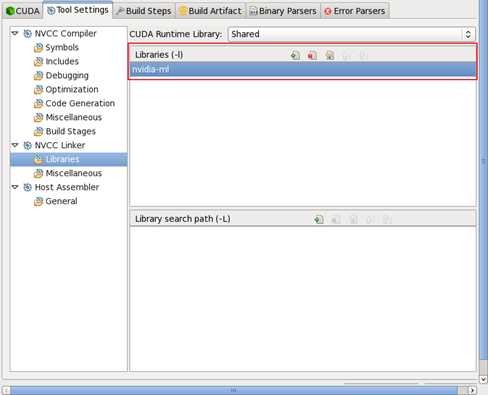Image resolution: width=488 pixels, height=395 pixels.
Task: Select the Optimization settings page
Action: (x=72, y=89)
